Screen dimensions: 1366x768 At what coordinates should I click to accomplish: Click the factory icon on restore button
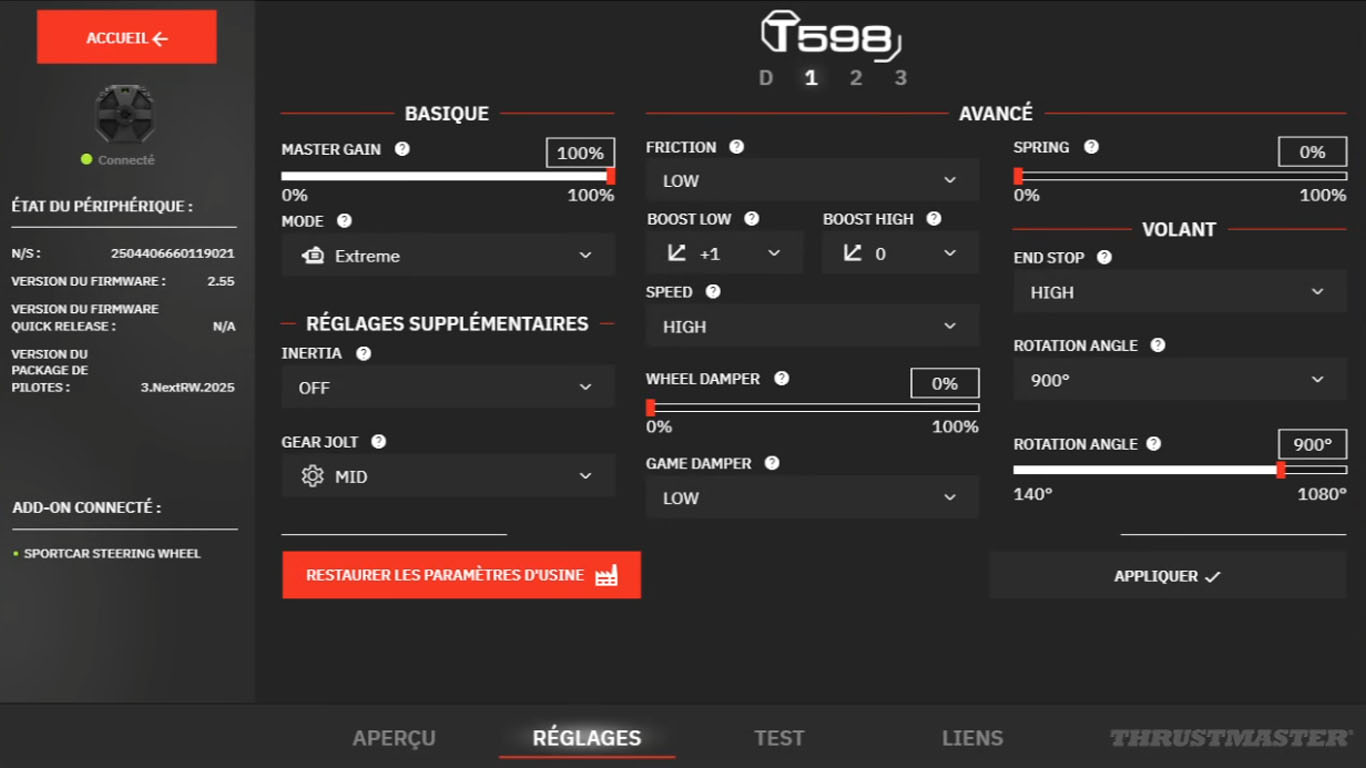[x=606, y=575]
